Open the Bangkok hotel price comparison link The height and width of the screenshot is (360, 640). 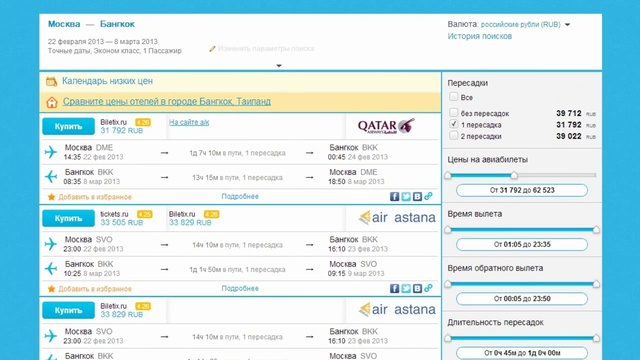(x=167, y=101)
